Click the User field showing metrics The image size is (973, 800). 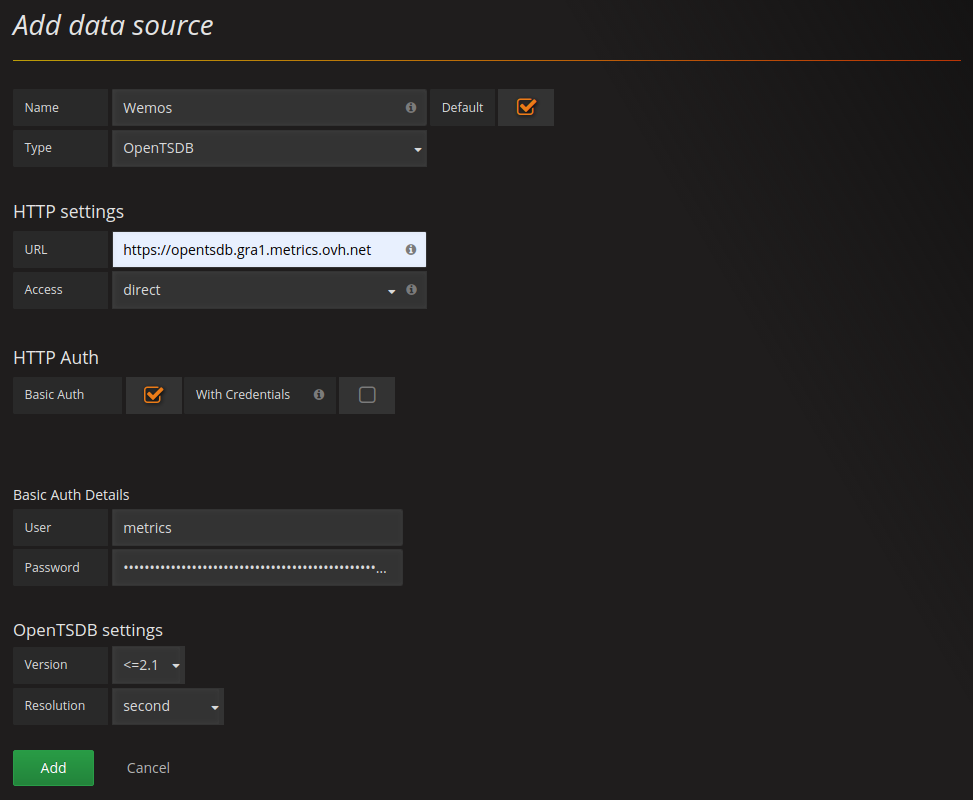[257, 527]
